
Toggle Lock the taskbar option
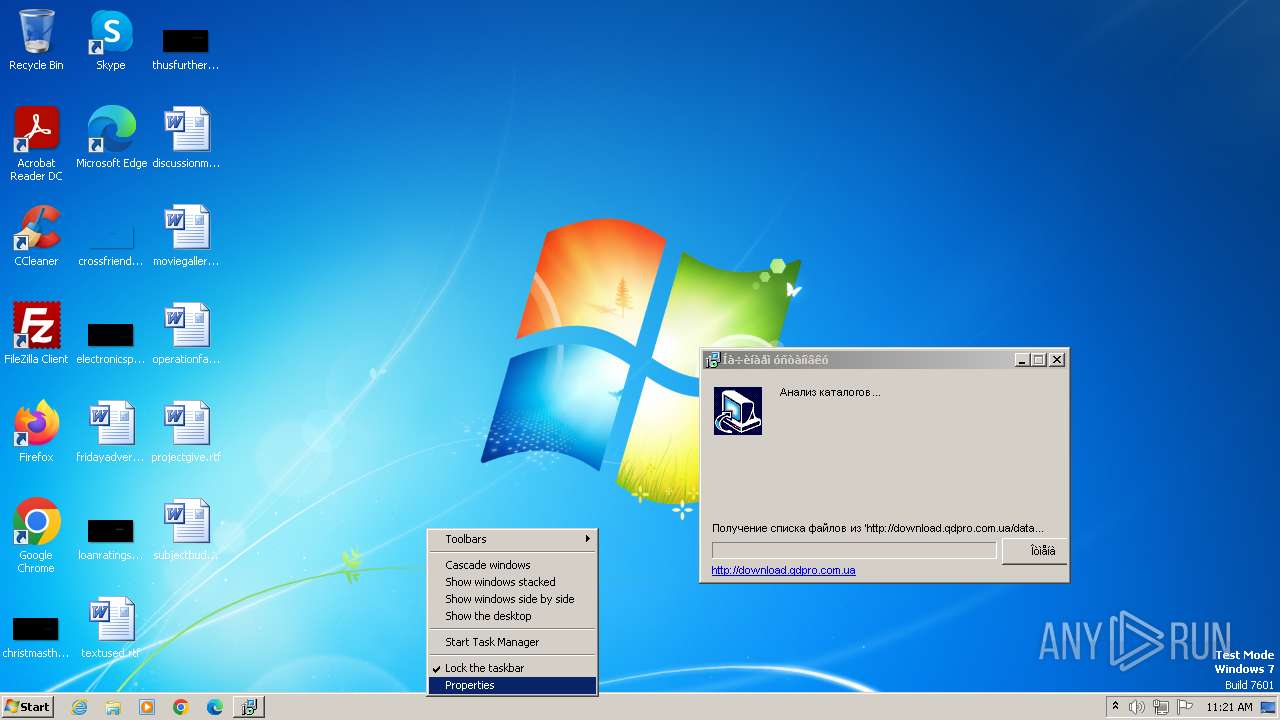tap(512, 668)
